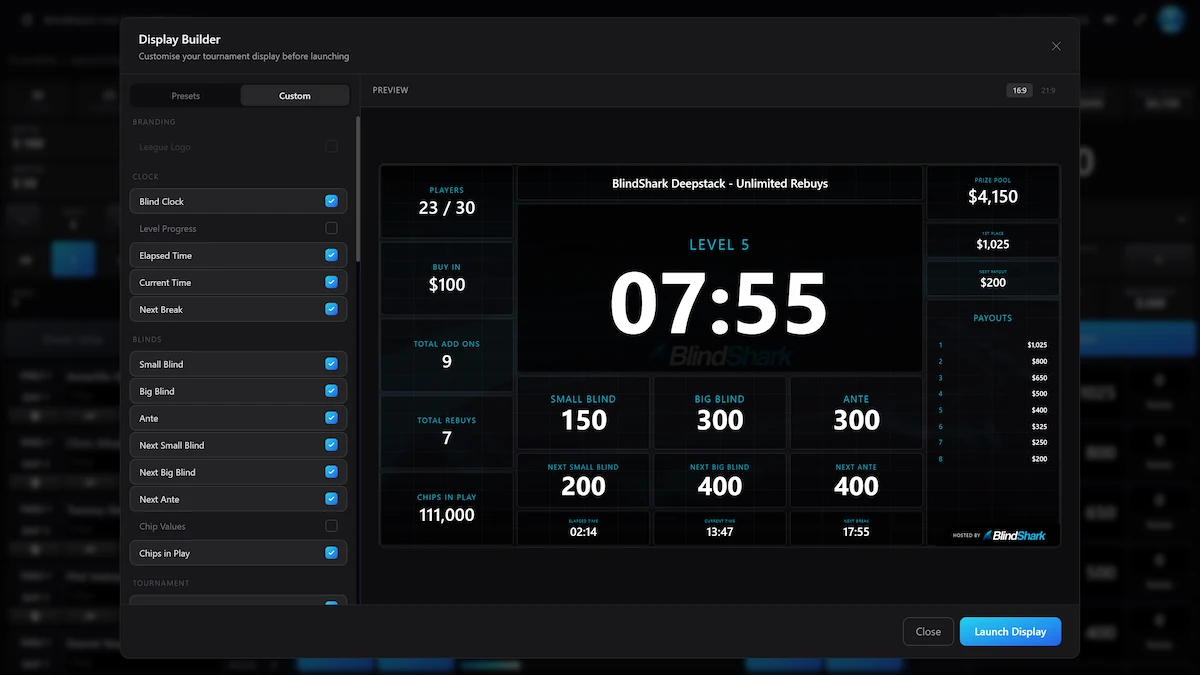Enable the League Logo checkbox
1200x675 pixels.
[331, 147]
